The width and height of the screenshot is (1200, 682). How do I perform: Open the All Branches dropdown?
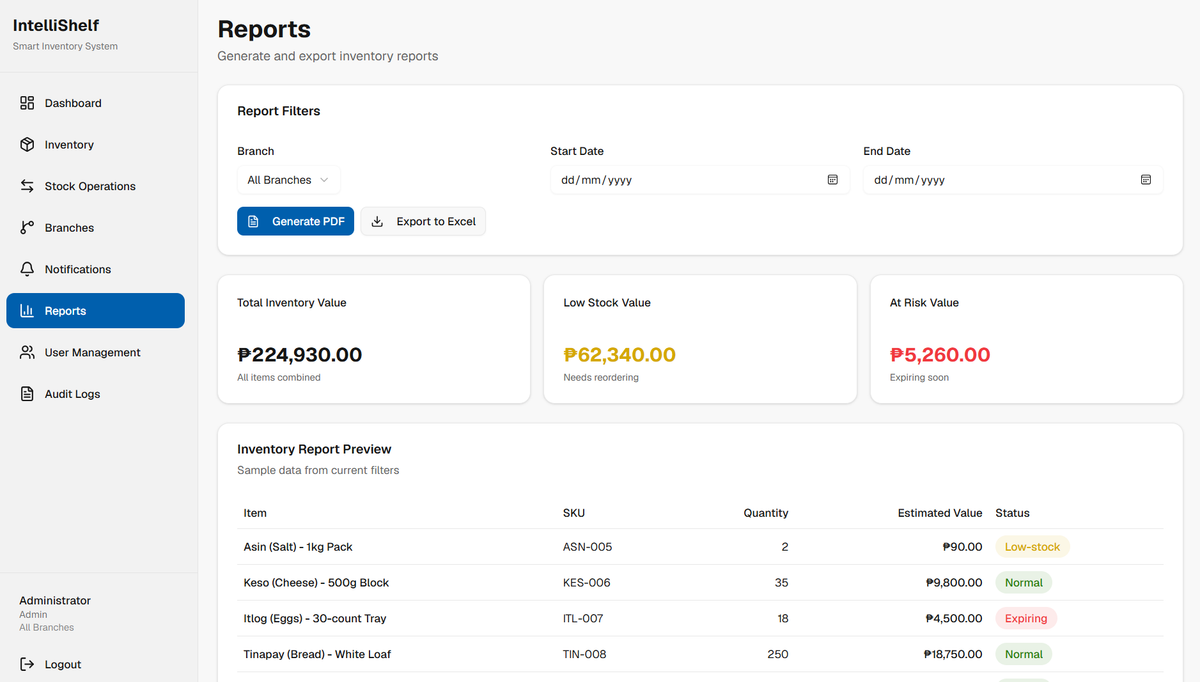click(x=289, y=180)
